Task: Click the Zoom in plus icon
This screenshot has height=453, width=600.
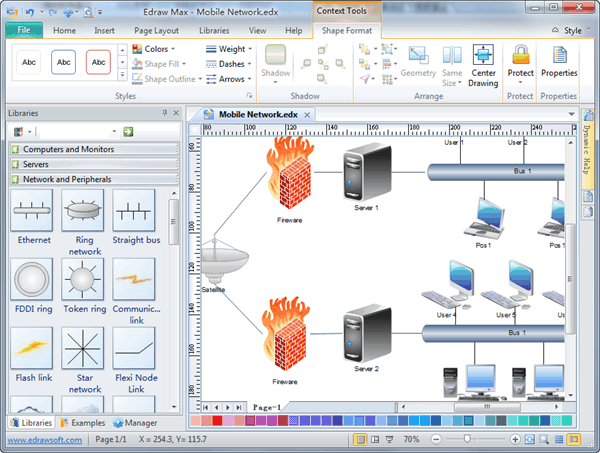Action: pyautogui.click(x=515, y=439)
